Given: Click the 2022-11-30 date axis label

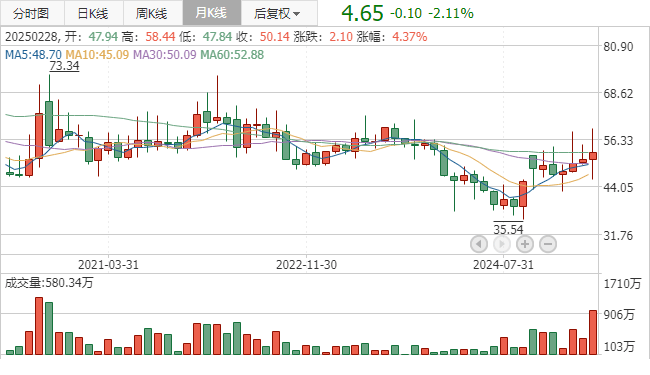Looking at the screenshot, I should coord(306,264).
